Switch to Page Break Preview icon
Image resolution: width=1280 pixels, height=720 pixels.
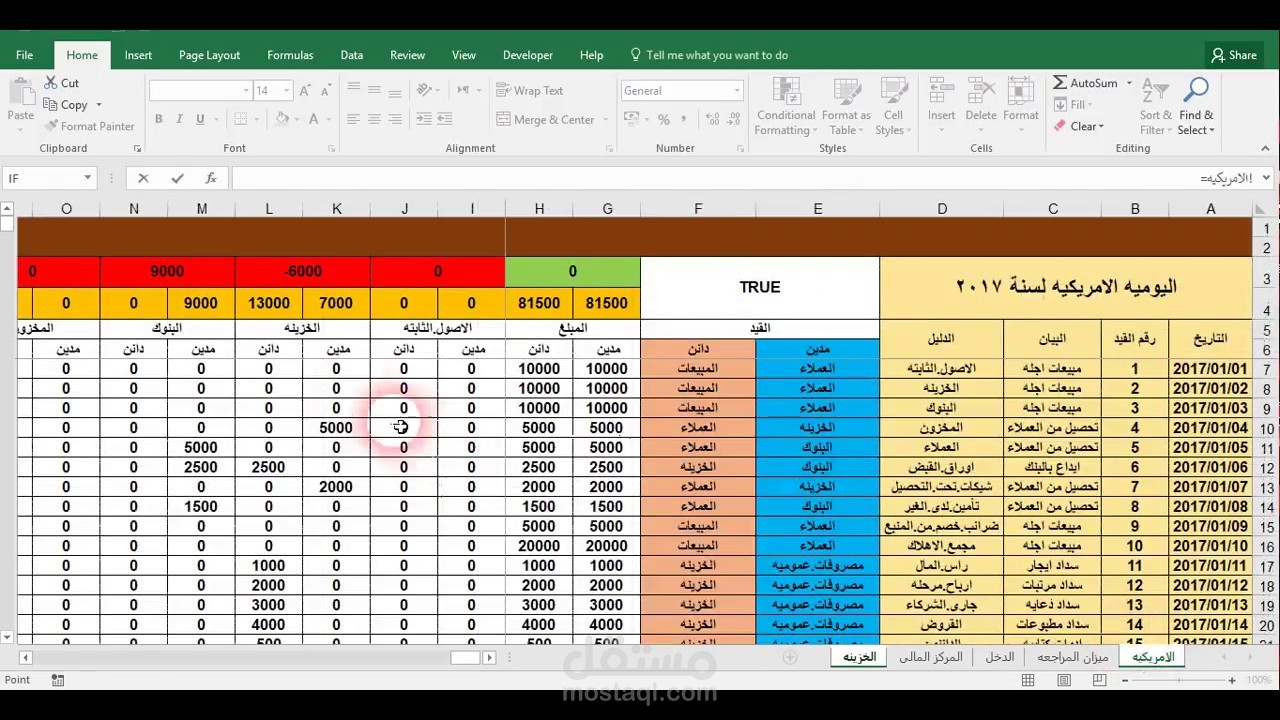(x=1100, y=680)
